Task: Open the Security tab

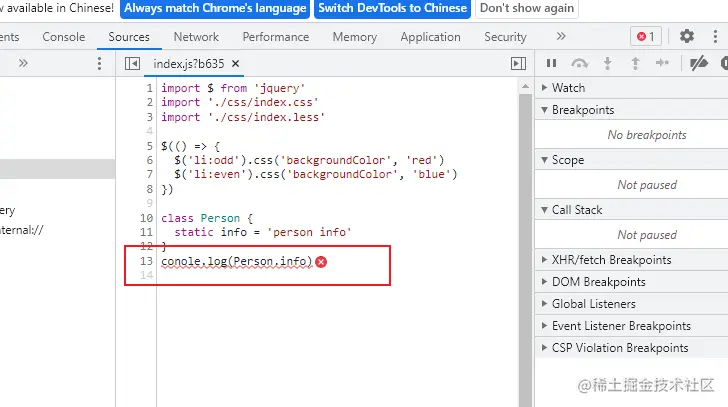Action: click(505, 37)
